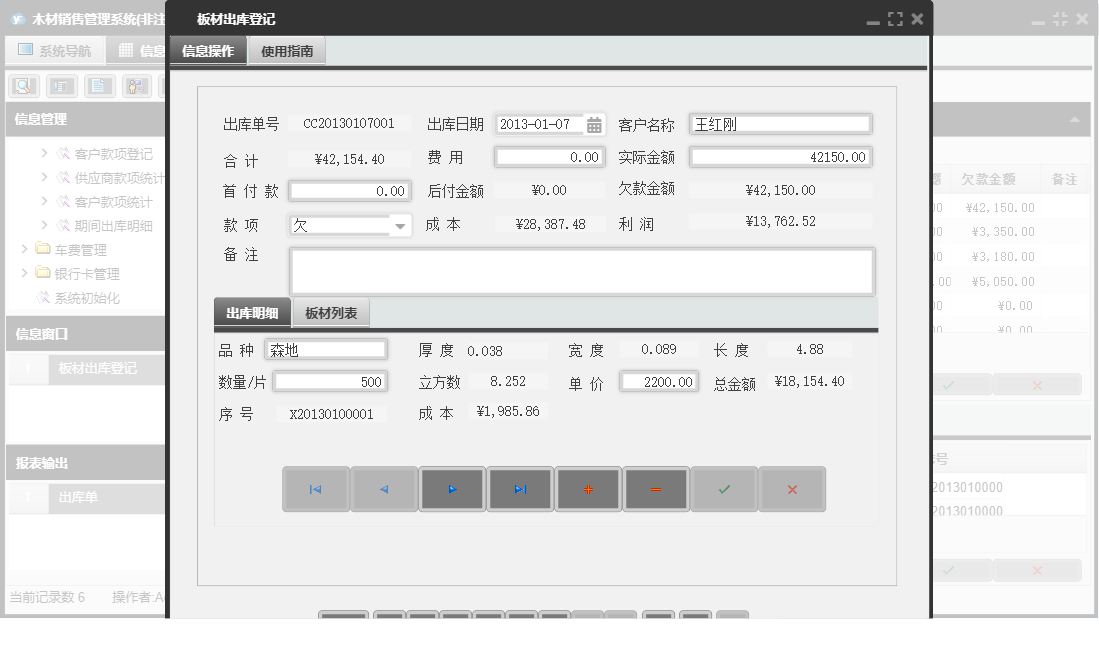Expand the 车费管理 tree node
The width and height of the screenshot is (1099, 655).
22,250
